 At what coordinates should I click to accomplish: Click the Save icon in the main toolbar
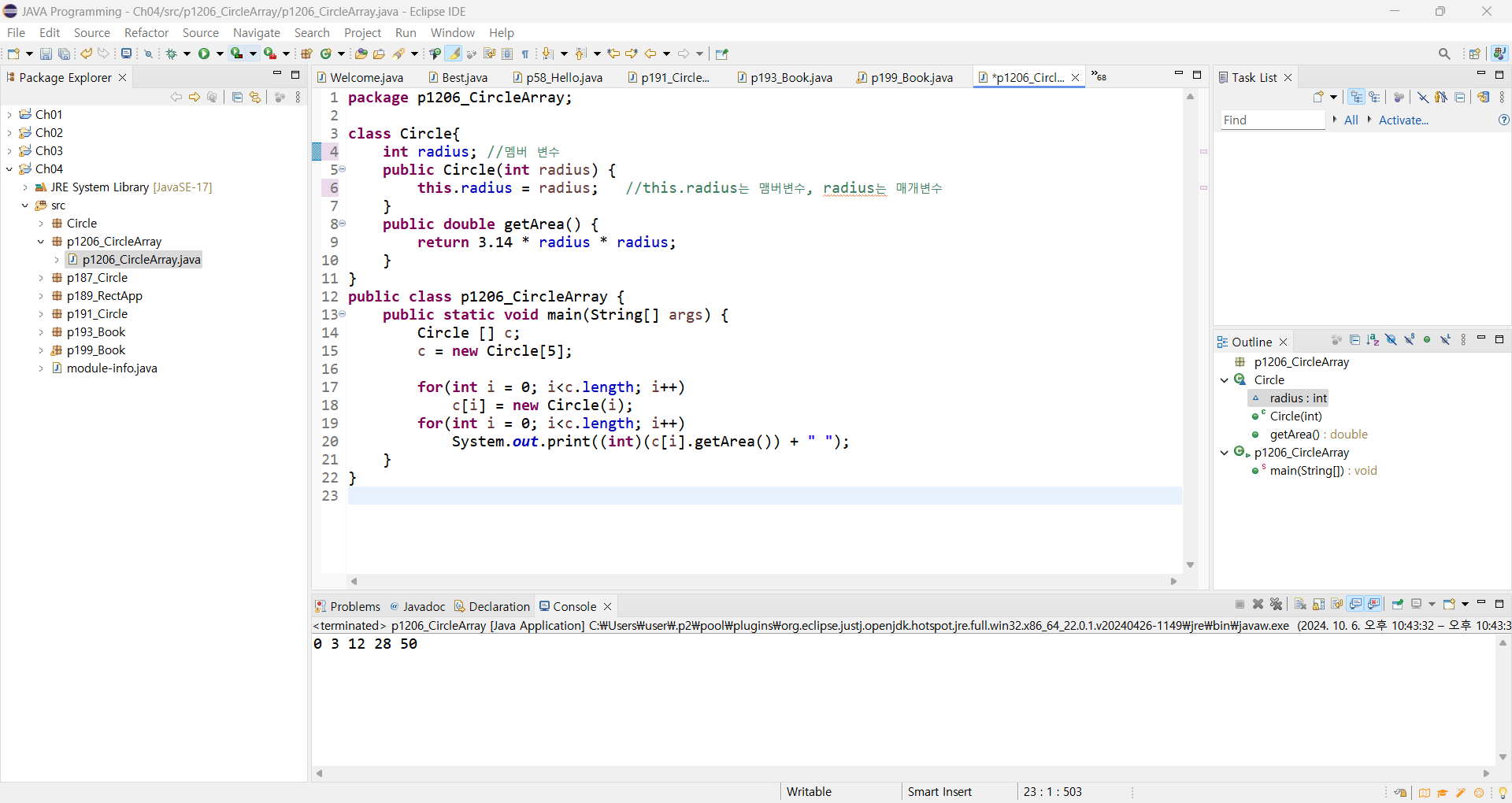pos(46,54)
